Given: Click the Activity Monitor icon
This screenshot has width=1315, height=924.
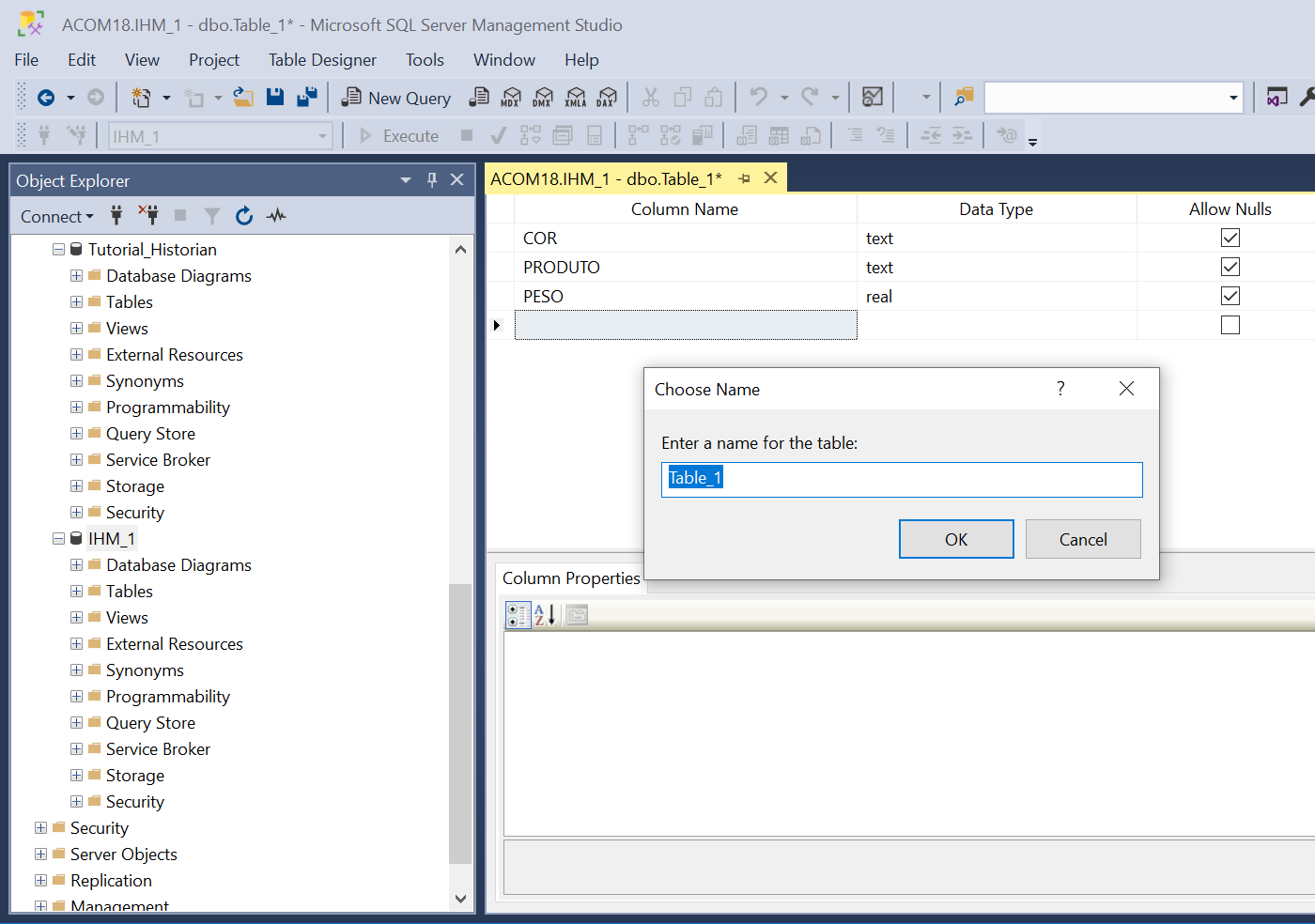Looking at the screenshot, I should [x=873, y=97].
